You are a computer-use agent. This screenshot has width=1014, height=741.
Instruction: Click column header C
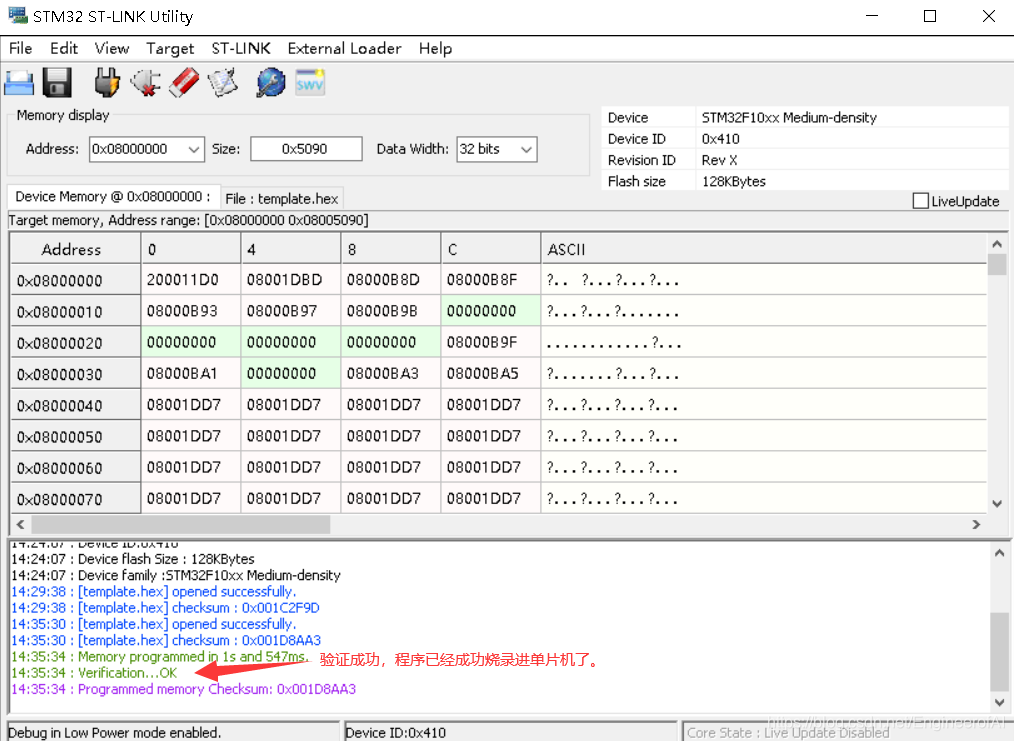point(491,248)
